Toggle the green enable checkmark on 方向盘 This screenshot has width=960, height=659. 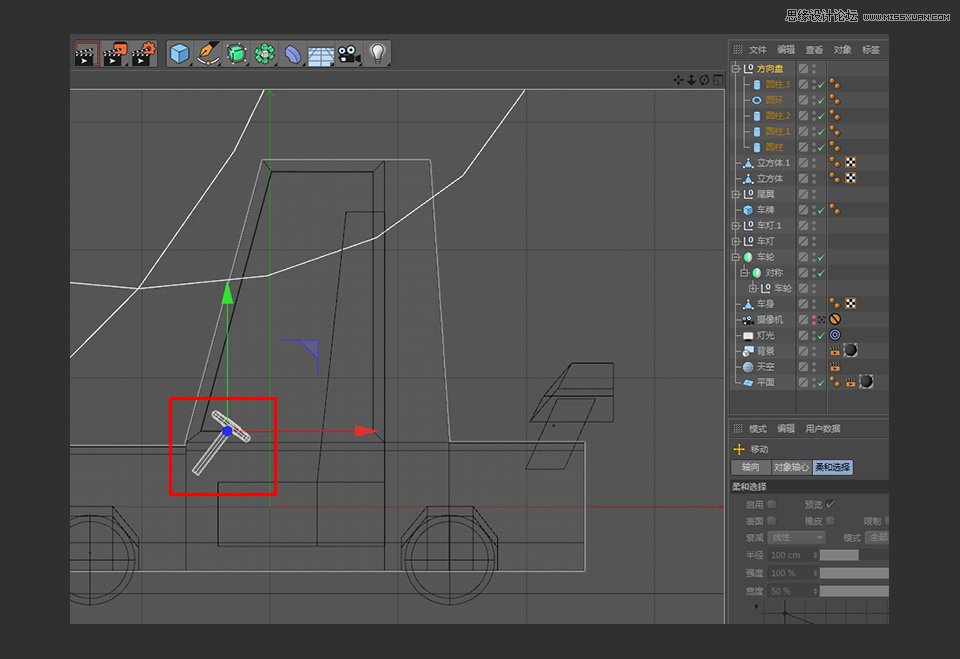(x=821, y=68)
